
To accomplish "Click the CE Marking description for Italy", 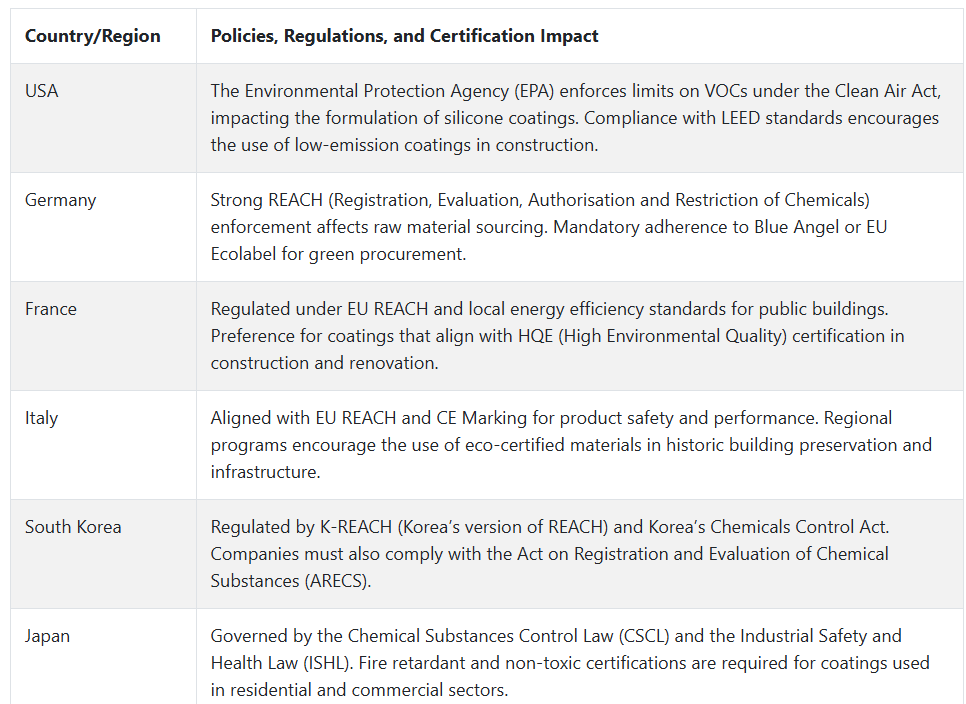I will 571,445.
